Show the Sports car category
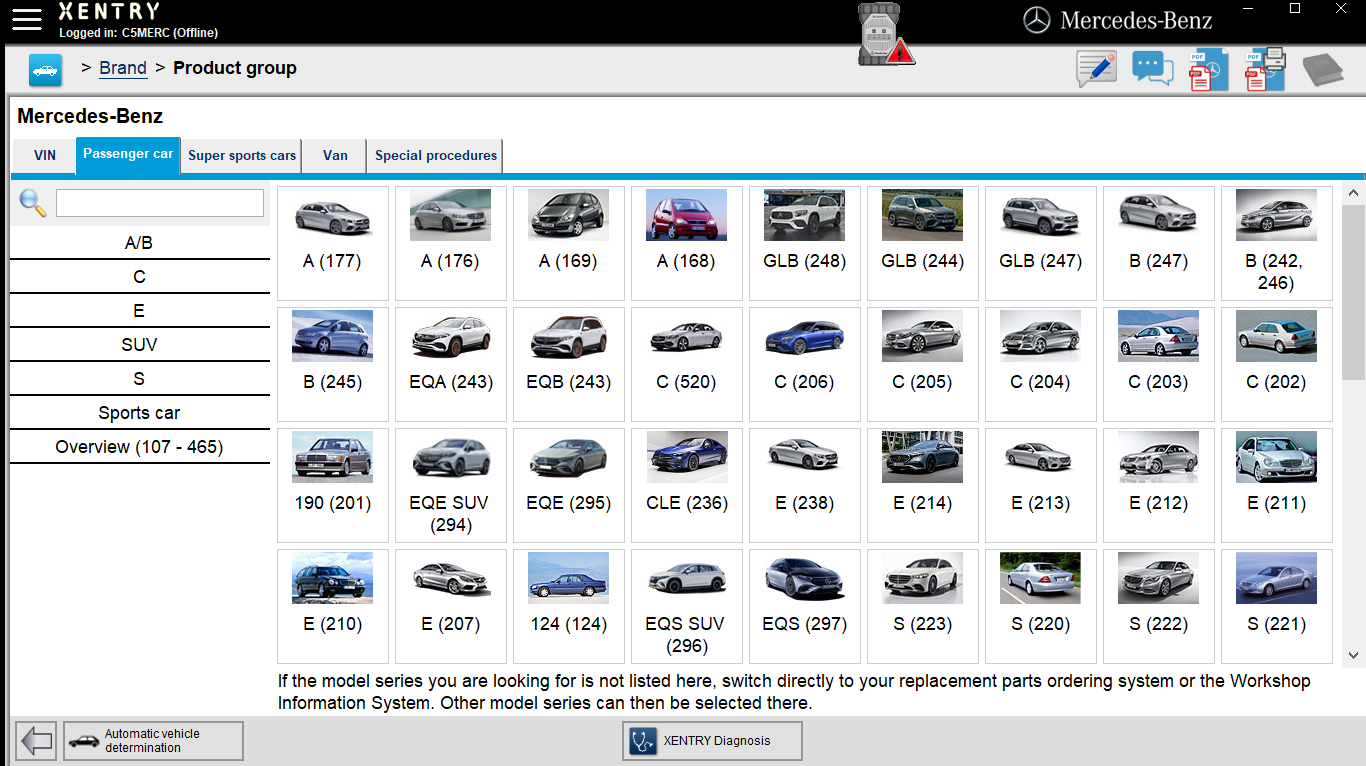This screenshot has width=1366, height=766. (x=139, y=413)
